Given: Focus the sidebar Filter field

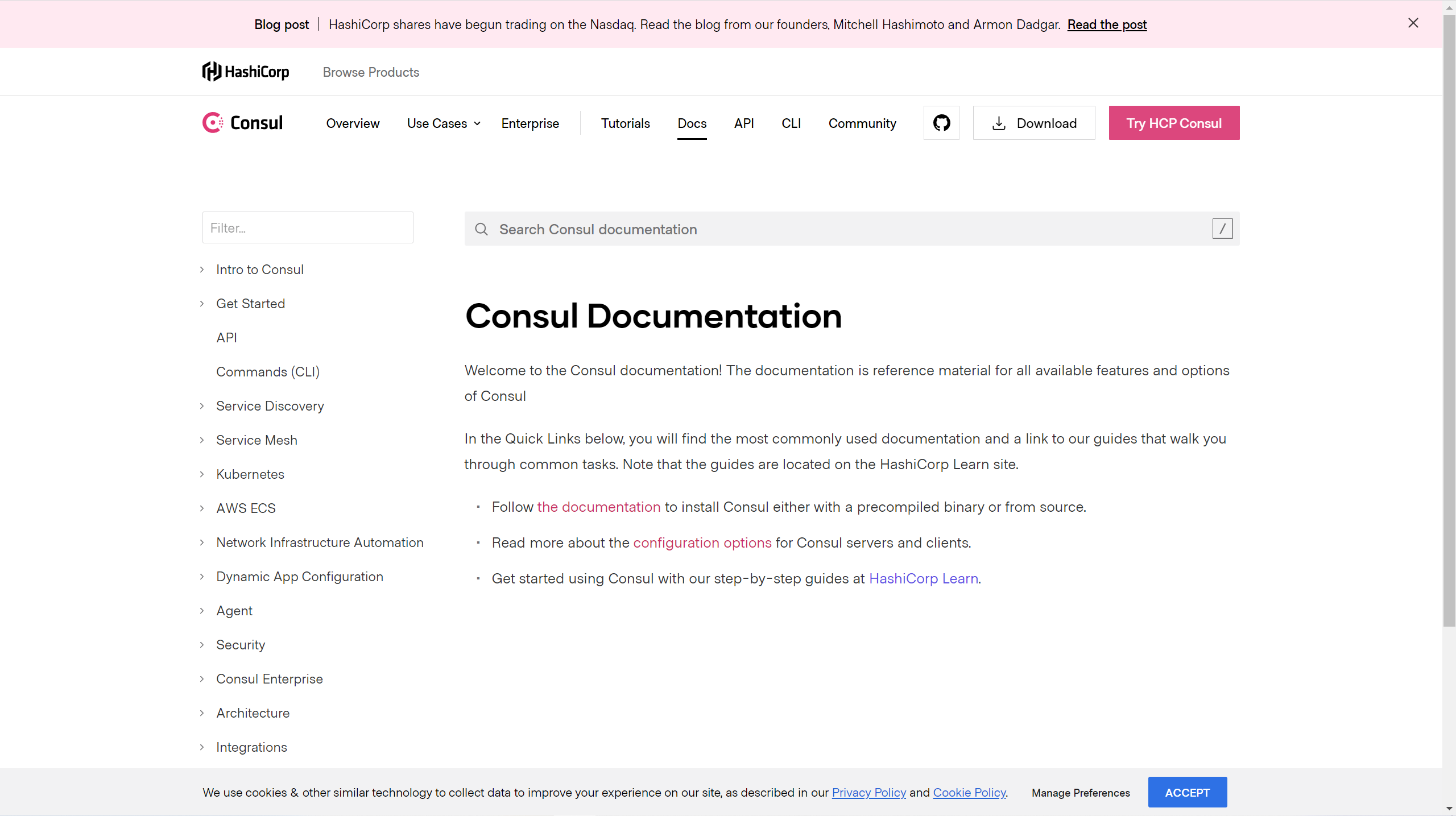Looking at the screenshot, I should click(x=308, y=227).
